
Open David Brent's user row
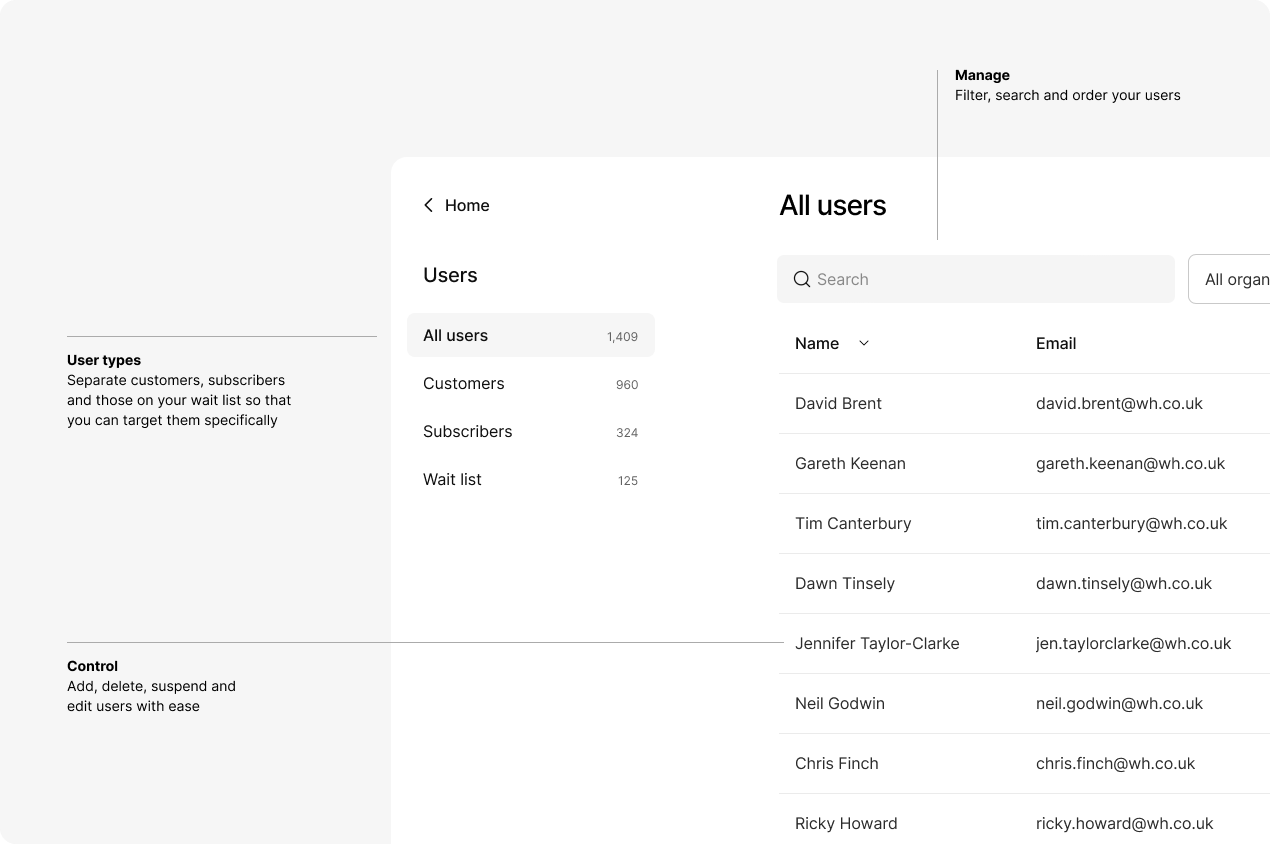pyautogui.click(x=838, y=404)
